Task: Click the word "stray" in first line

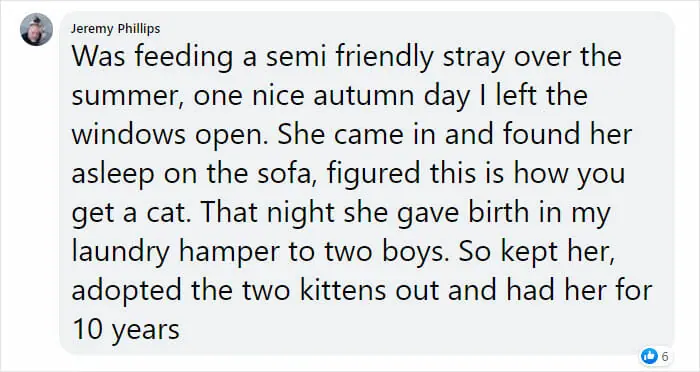Action: click(473, 59)
